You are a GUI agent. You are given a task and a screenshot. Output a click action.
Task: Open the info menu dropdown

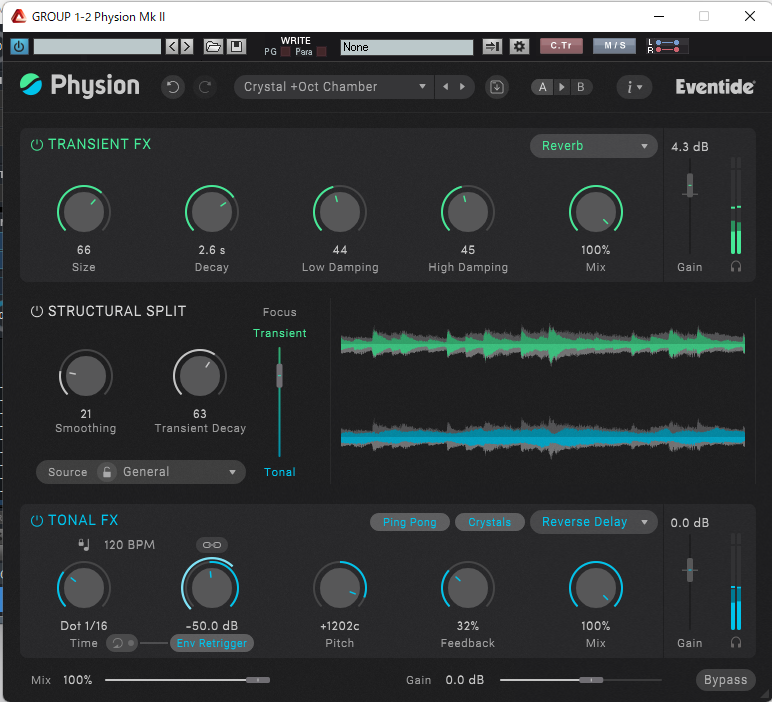(634, 87)
